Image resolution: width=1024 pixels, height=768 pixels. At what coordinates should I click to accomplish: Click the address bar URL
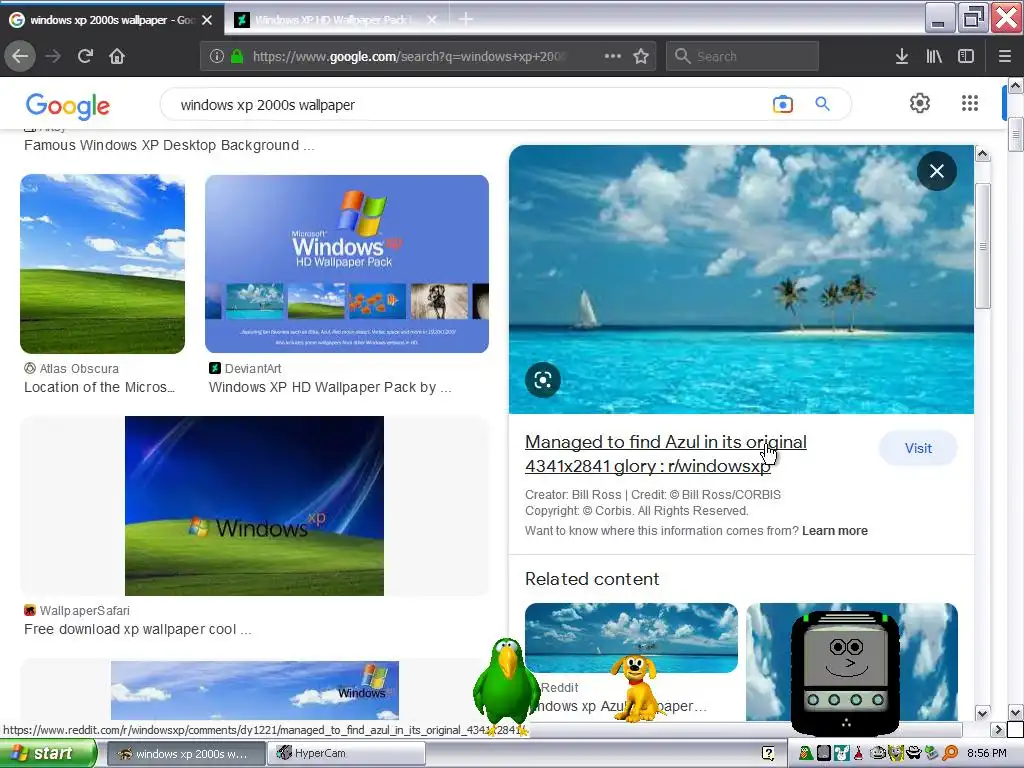pyautogui.click(x=409, y=56)
